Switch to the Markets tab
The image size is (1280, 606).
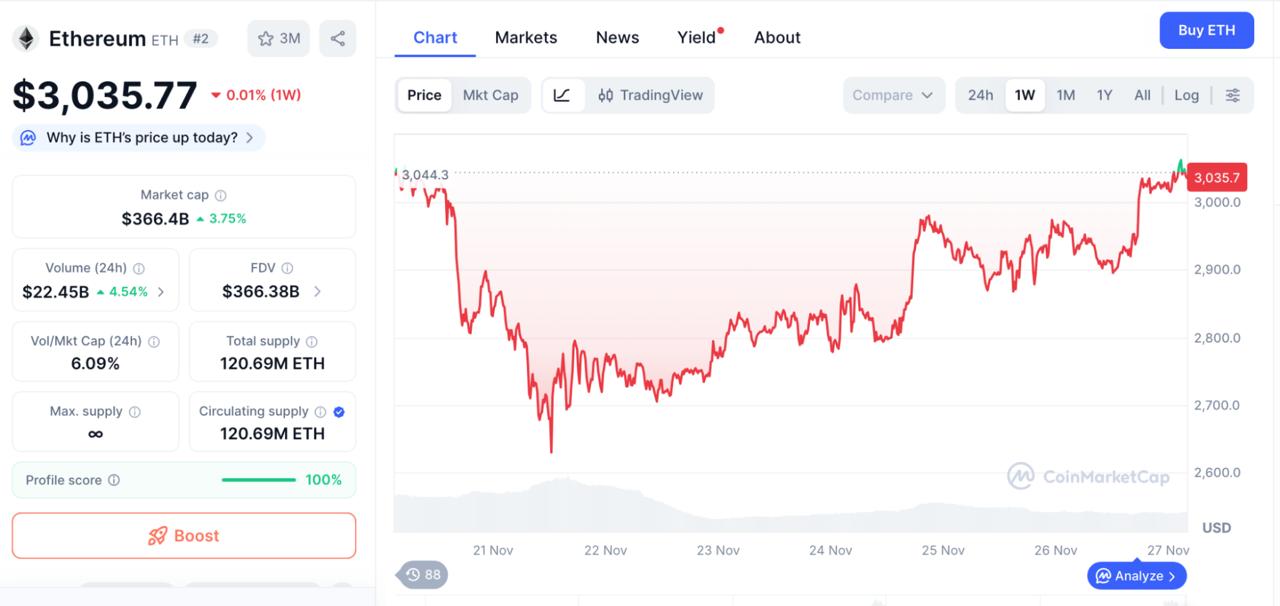coord(526,37)
